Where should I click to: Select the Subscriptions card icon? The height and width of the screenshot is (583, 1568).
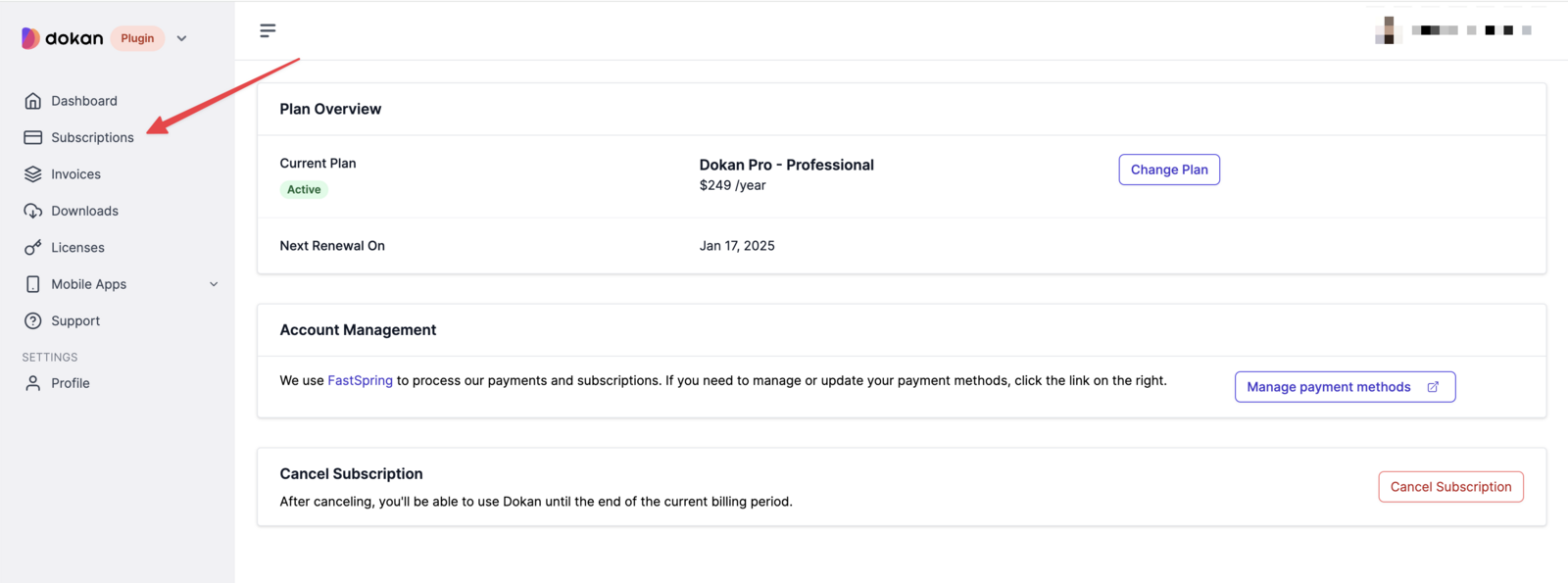33,137
